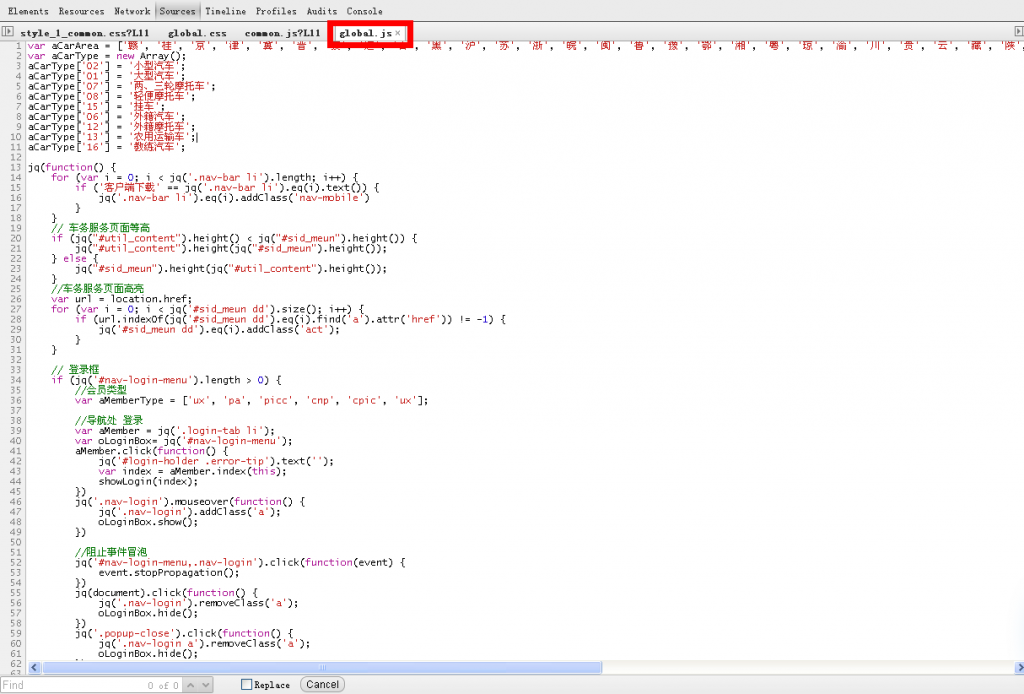
Task: Click the 'var aMemberType' declaration line
Action: tap(251, 400)
